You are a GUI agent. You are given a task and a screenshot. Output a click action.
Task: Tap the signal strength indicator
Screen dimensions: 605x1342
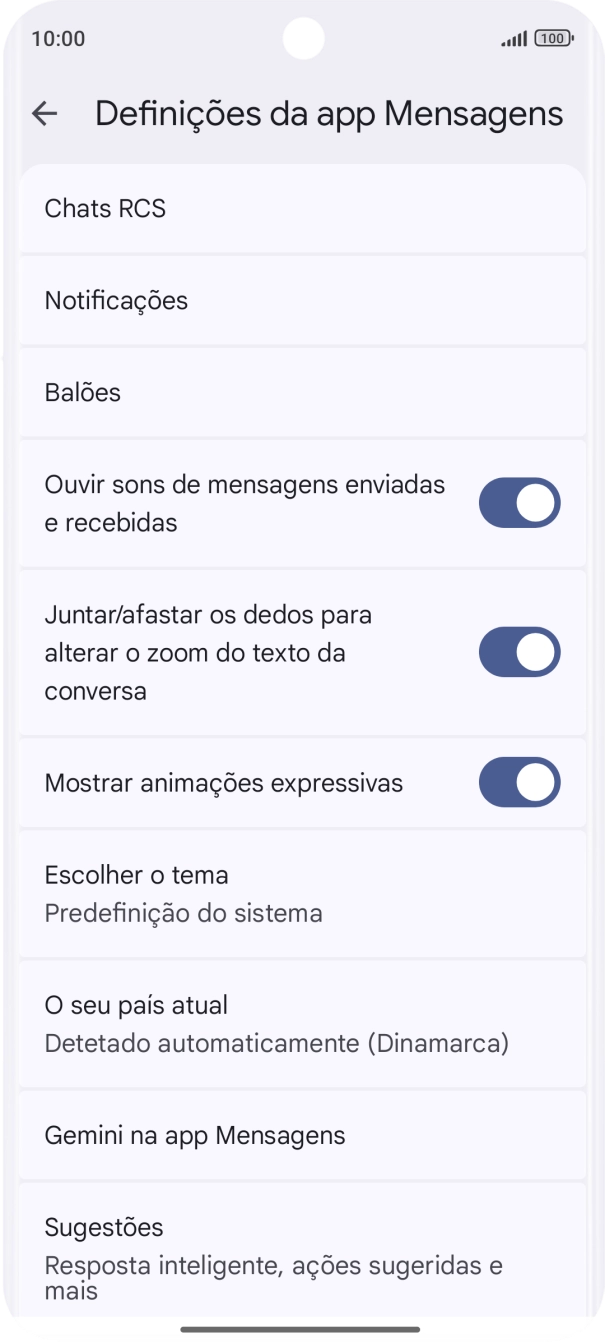pos(514,39)
